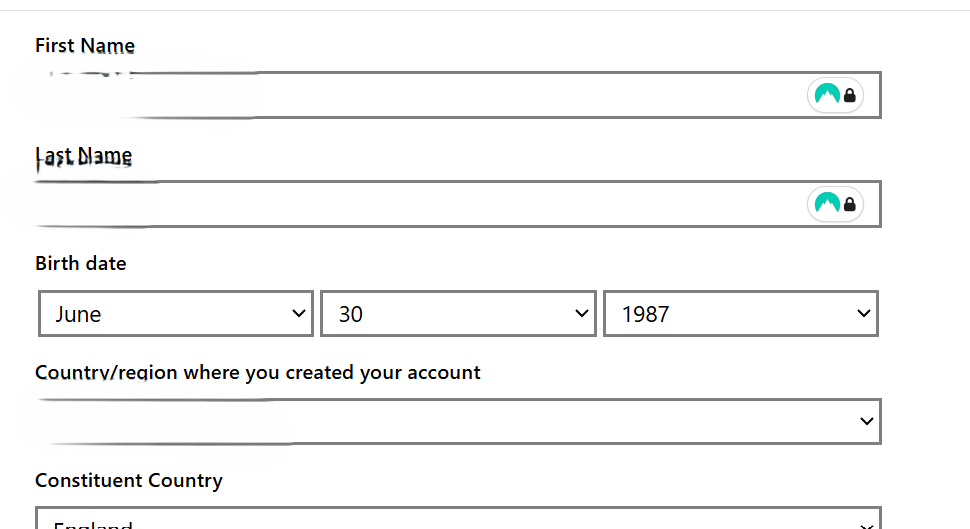
Task: Click the chevron arrow of the day 30 dropdown
Action: (x=582, y=314)
